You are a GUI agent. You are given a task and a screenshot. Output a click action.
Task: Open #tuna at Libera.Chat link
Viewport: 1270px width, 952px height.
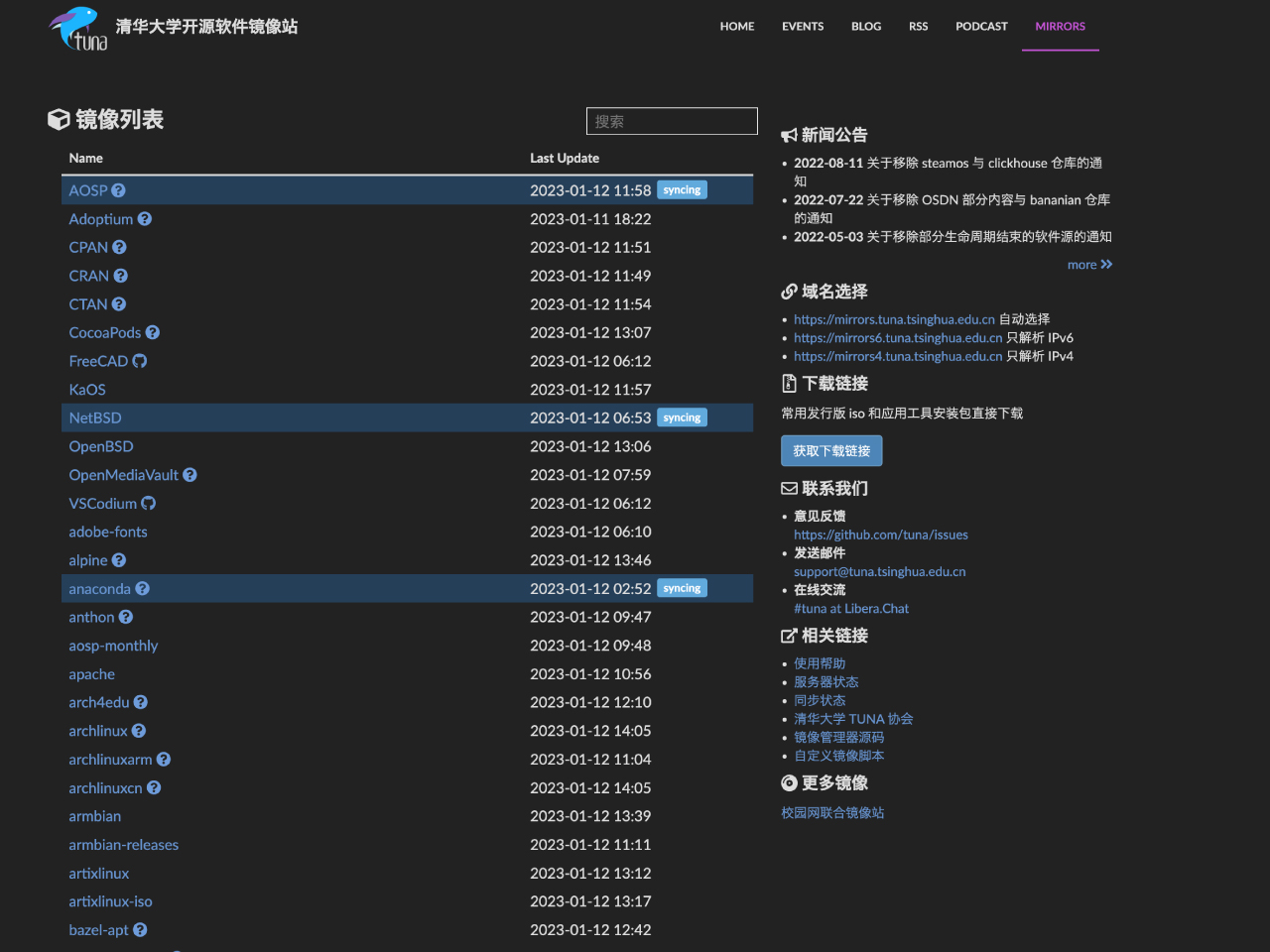(851, 609)
